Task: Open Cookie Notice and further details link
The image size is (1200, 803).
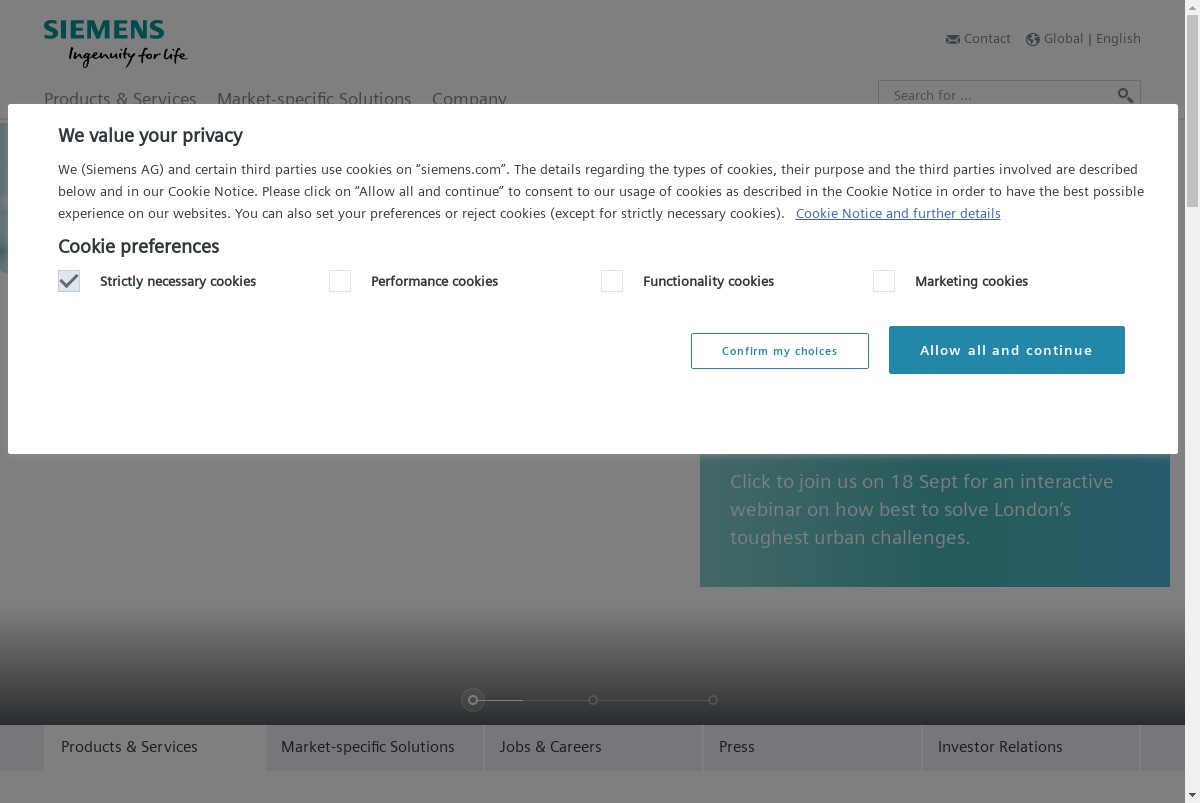Action: coord(898,213)
